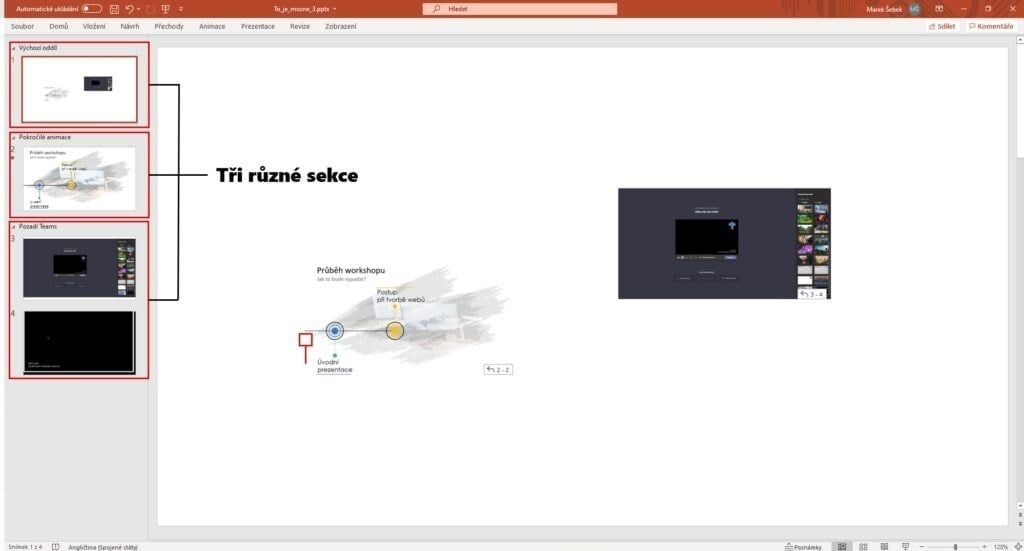Open the Komentáře comments button
This screenshot has width=1024, height=551.
990,26
